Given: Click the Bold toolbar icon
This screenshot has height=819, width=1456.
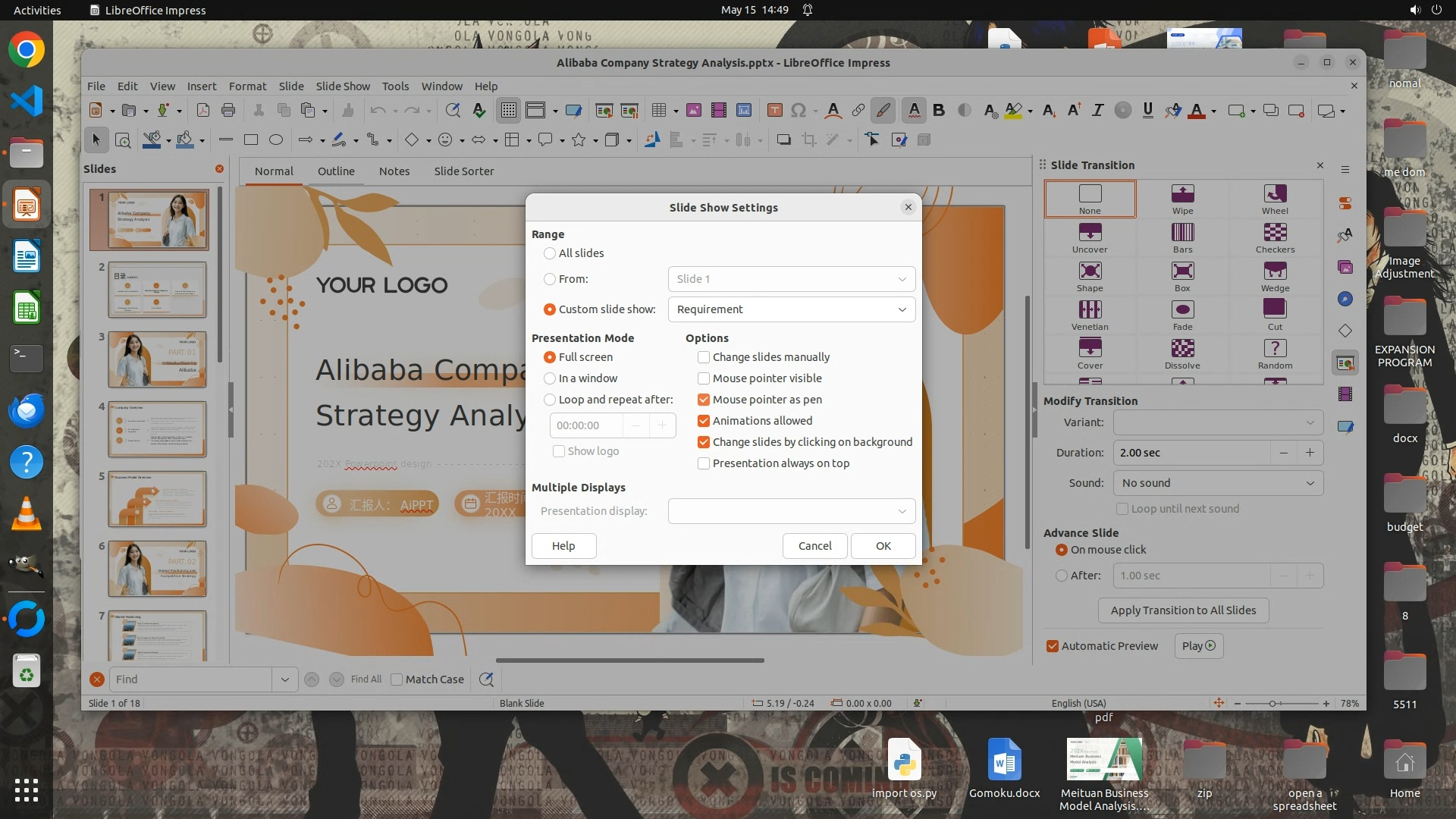Looking at the screenshot, I should click(939, 111).
